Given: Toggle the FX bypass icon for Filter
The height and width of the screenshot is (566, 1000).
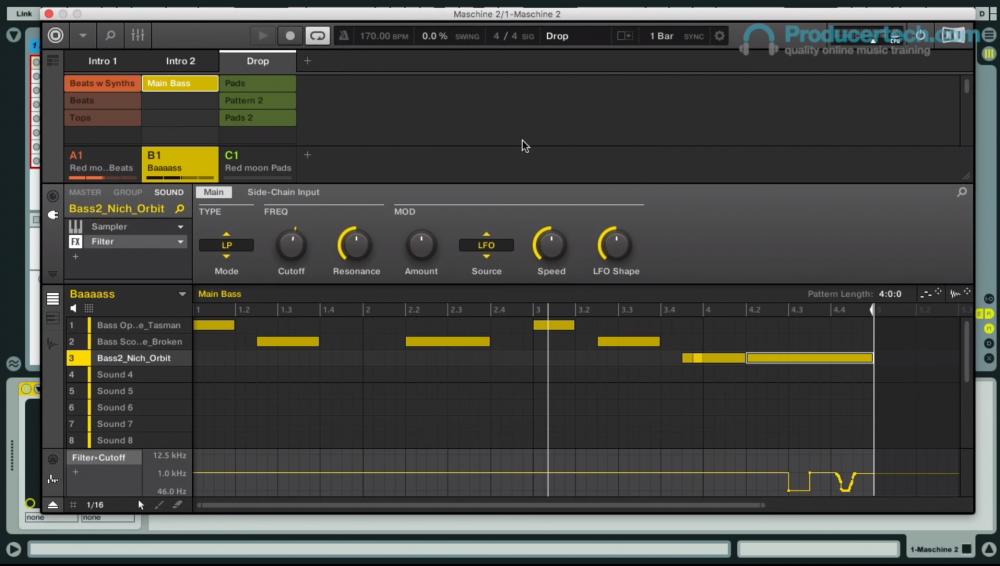Looking at the screenshot, I should (75, 242).
